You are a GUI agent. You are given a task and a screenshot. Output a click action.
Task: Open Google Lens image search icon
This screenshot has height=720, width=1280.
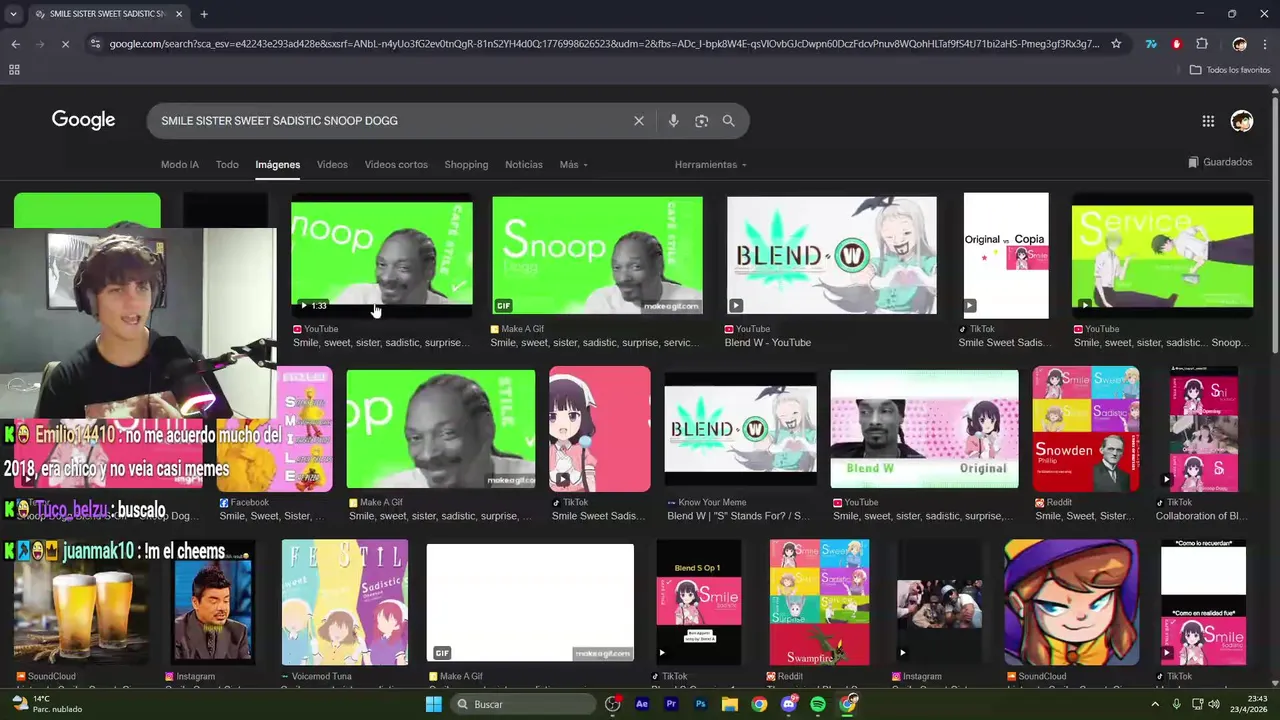click(702, 121)
